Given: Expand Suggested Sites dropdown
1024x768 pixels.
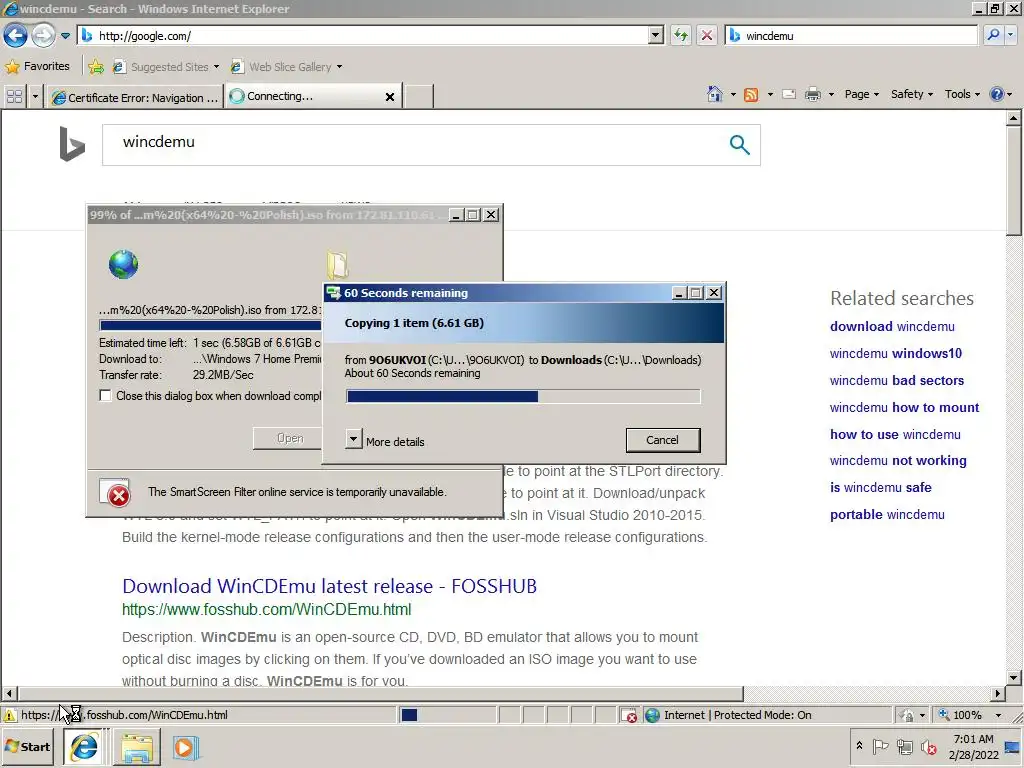Looking at the screenshot, I should click(216, 67).
